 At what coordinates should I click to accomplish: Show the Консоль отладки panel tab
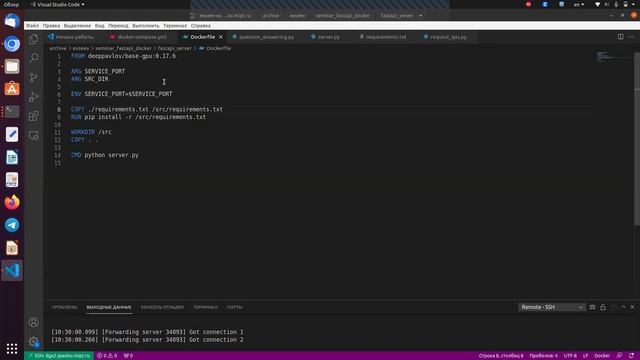click(162, 307)
